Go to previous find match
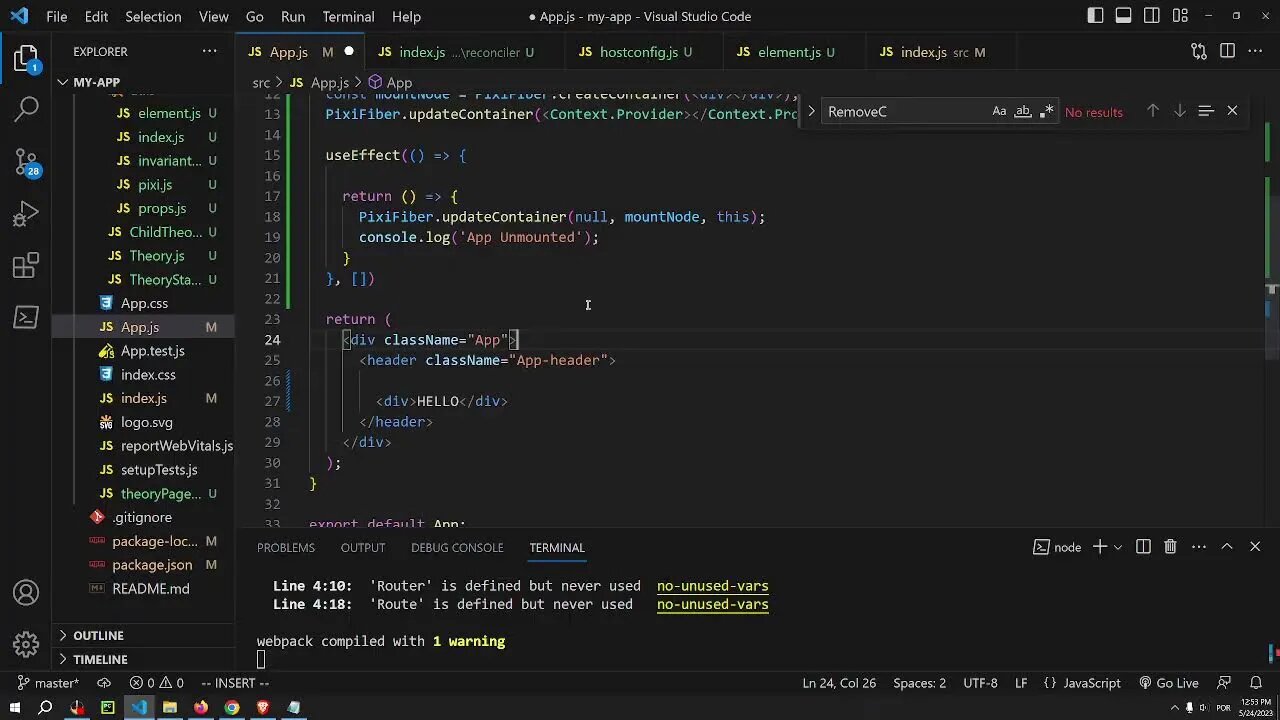This screenshot has height=720, width=1280. click(x=1152, y=111)
